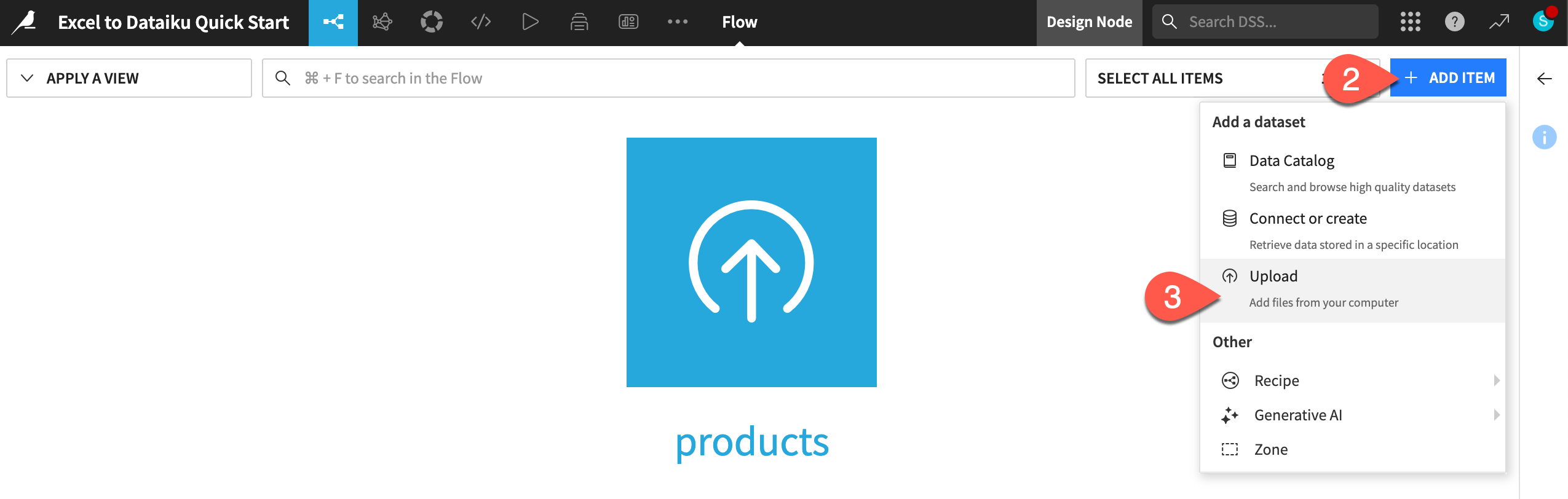Click the Zone dashed rectangle icon
Viewport: 1568px width, 499px height.
pos(1230,450)
